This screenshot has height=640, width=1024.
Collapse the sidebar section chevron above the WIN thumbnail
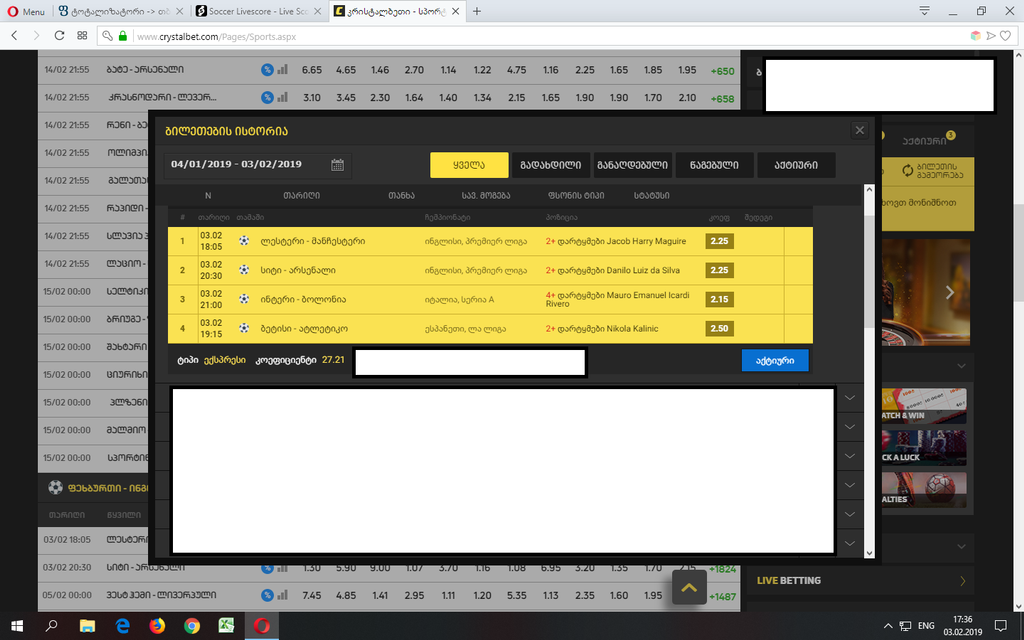tap(961, 366)
